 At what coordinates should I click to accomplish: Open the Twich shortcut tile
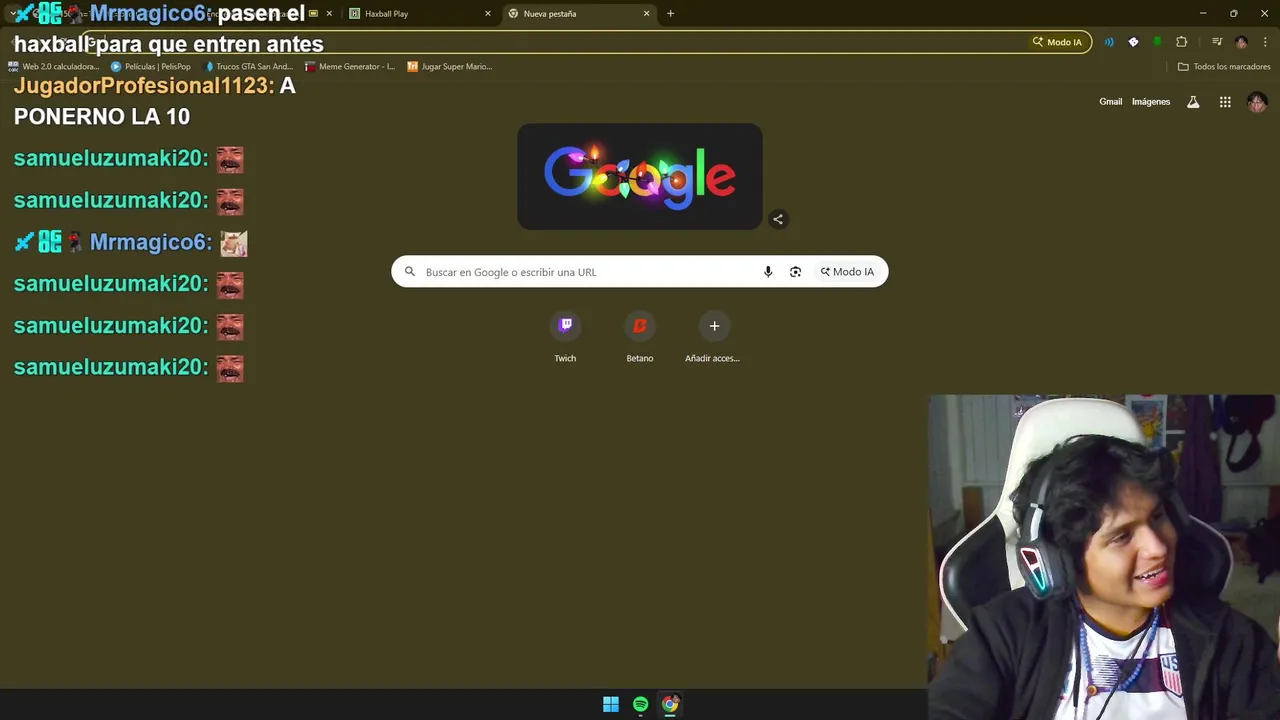click(x=565, y=337)
